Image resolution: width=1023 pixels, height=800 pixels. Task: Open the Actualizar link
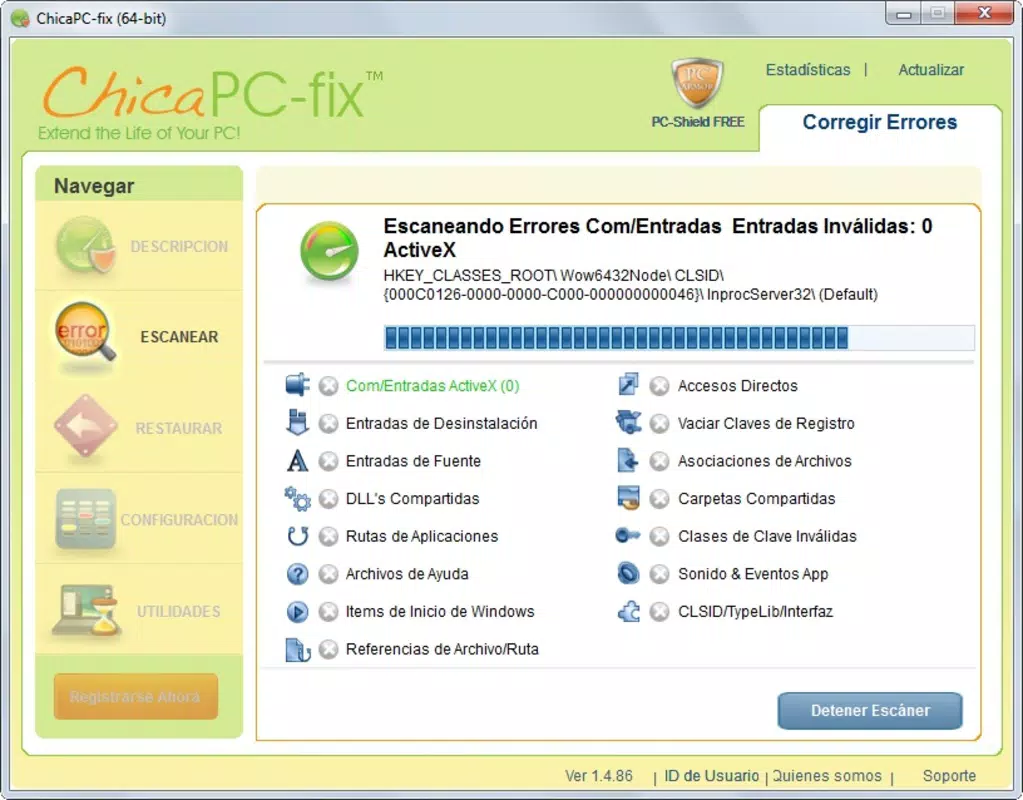pyautogui.click(x=931, y=70)
